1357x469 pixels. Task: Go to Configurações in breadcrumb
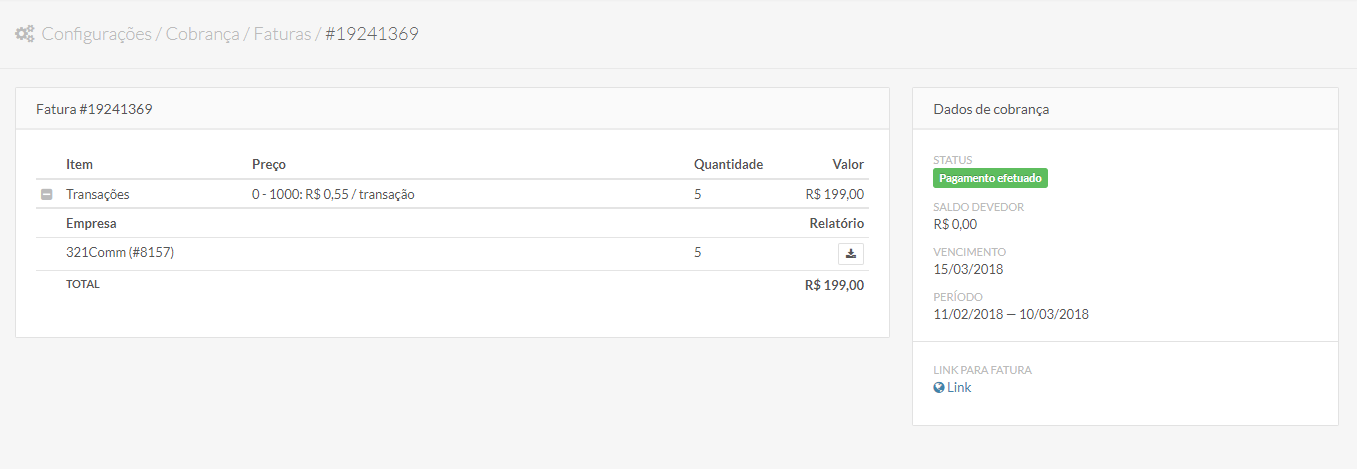pyautogui.click(x=96, y=34)
